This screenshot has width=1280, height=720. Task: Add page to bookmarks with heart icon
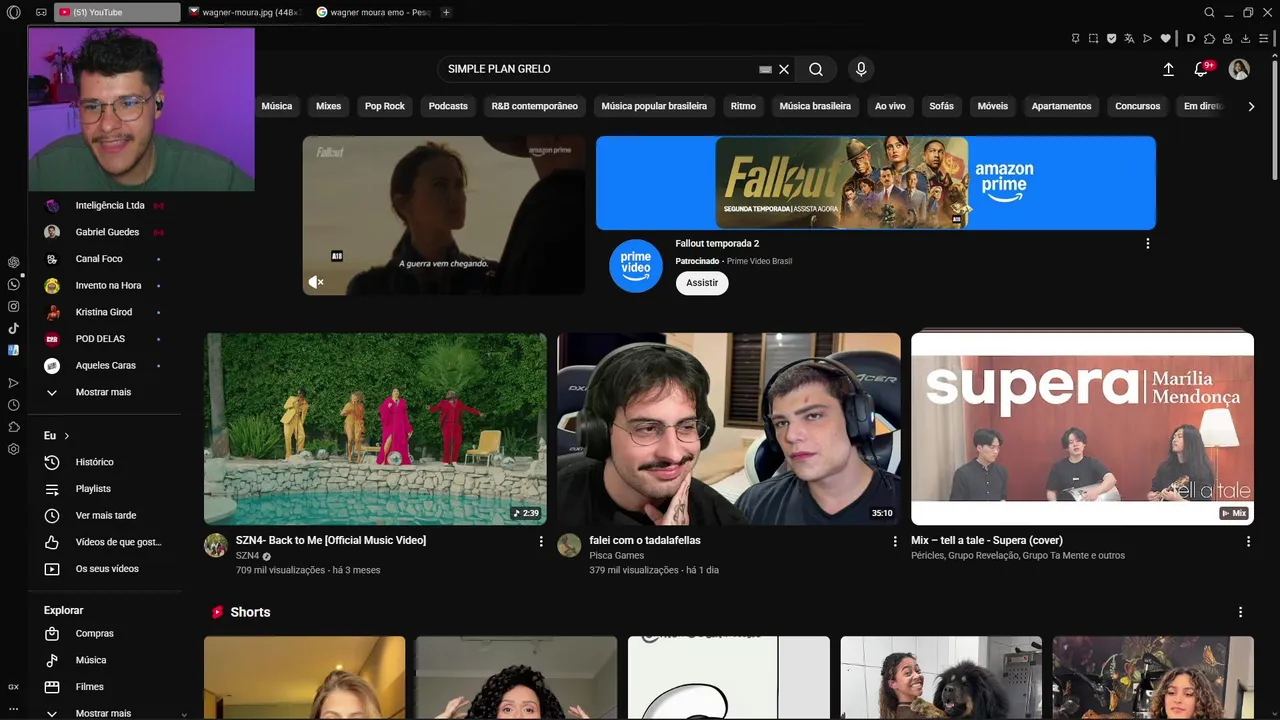pyautogui.click(x=1165, y=39)
